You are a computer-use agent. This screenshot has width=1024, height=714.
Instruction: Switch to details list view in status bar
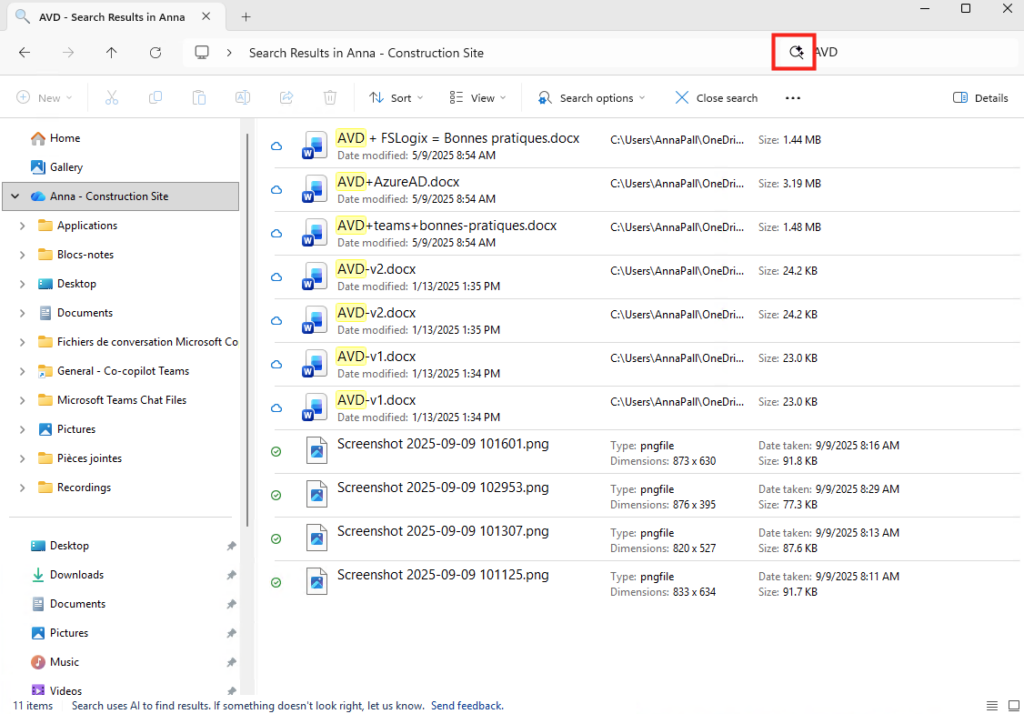point(990,705)
